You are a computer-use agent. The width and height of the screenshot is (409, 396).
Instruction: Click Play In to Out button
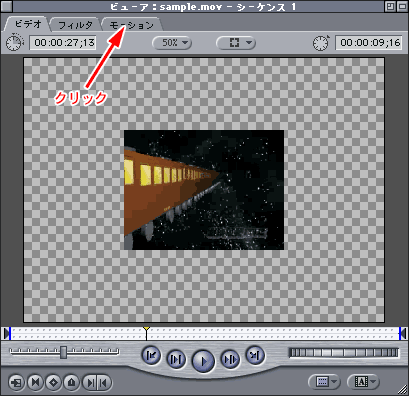point(176,359)
